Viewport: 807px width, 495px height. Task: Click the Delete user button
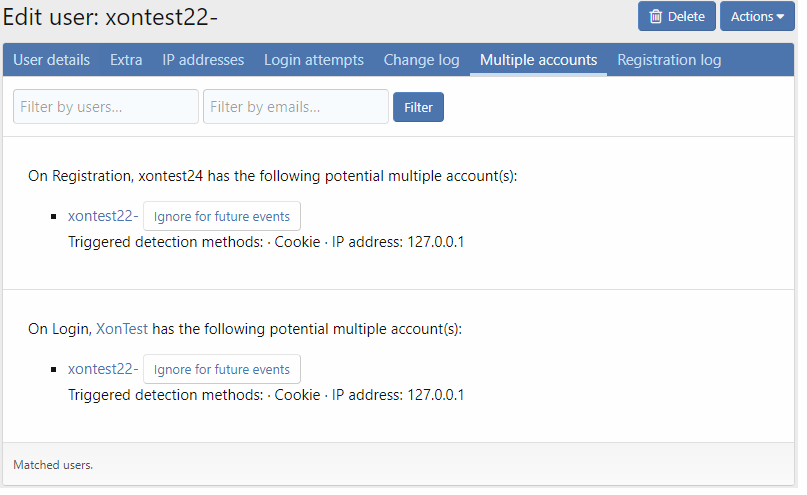(x=677, y=16)
